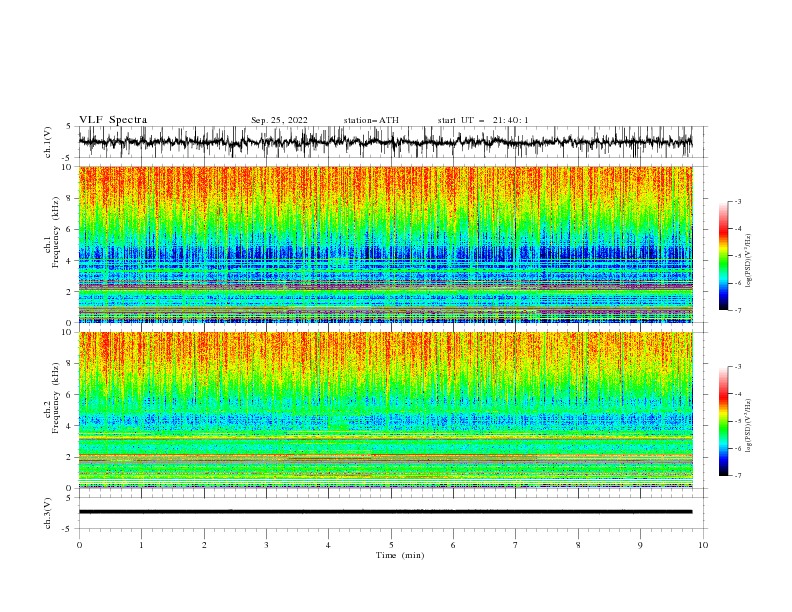
Task: Click the time axis tick label "8"
Action: click(x=578, y=545)
